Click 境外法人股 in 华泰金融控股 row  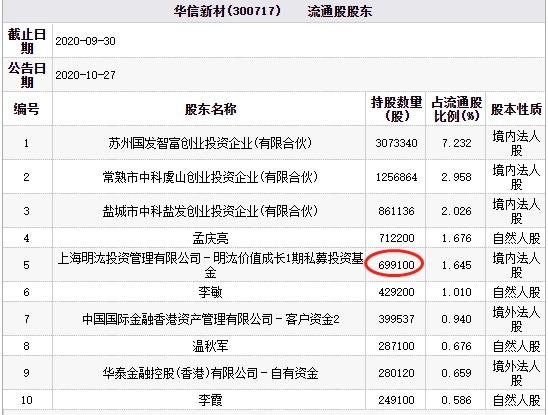pyautogui.click(x=516, y=373)
